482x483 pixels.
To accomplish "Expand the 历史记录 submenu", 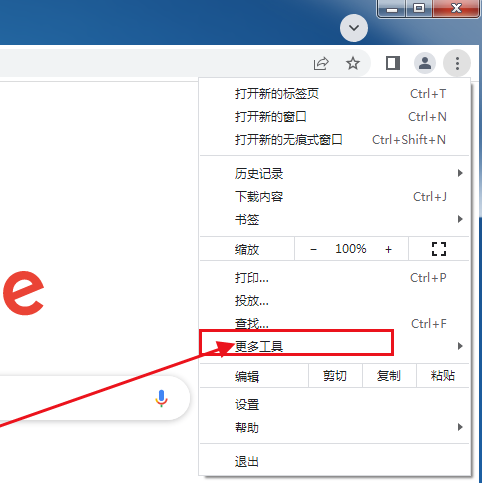I will (x=334, y=173).
